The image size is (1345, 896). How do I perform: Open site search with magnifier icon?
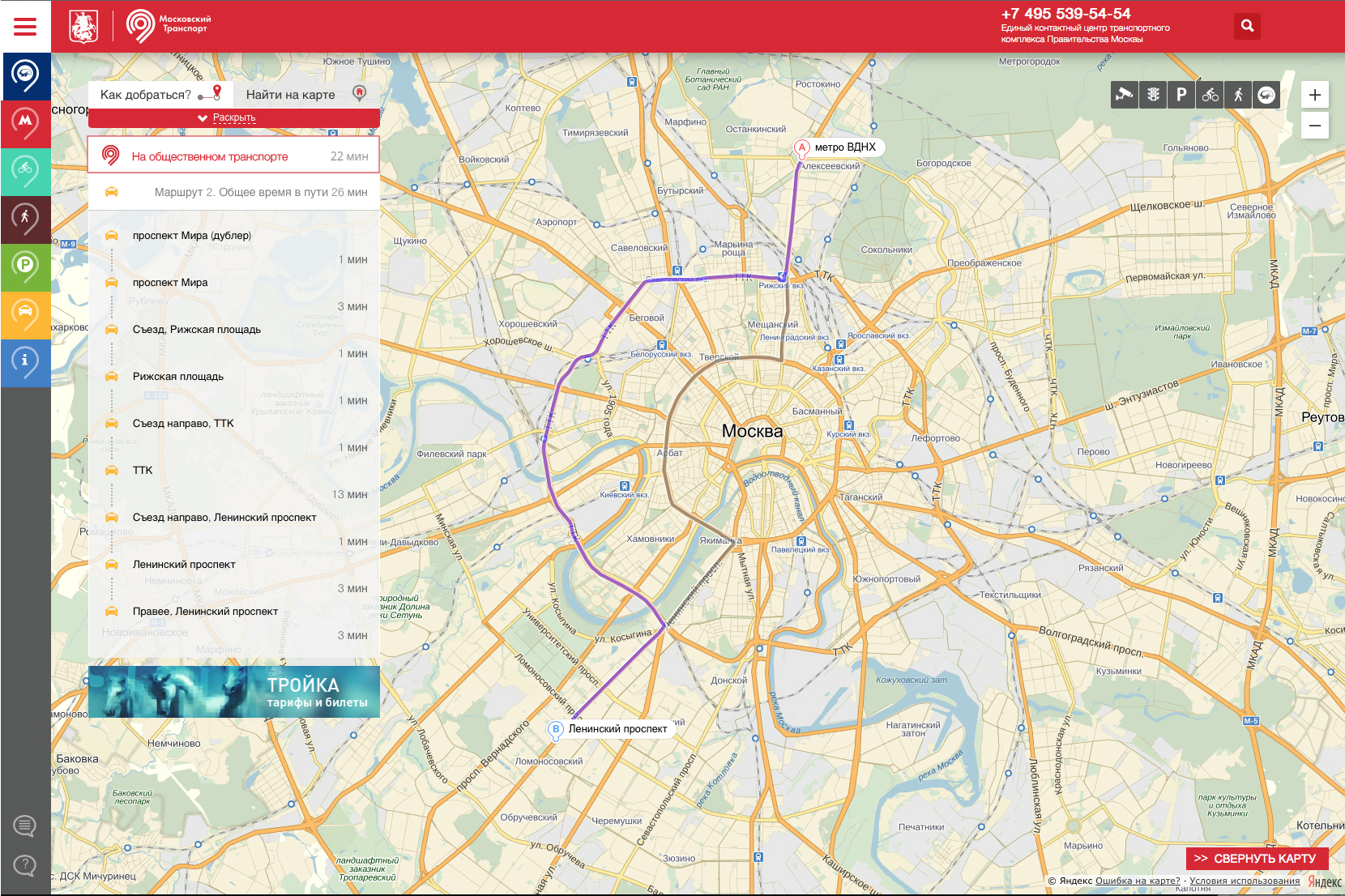[1247, 26]
